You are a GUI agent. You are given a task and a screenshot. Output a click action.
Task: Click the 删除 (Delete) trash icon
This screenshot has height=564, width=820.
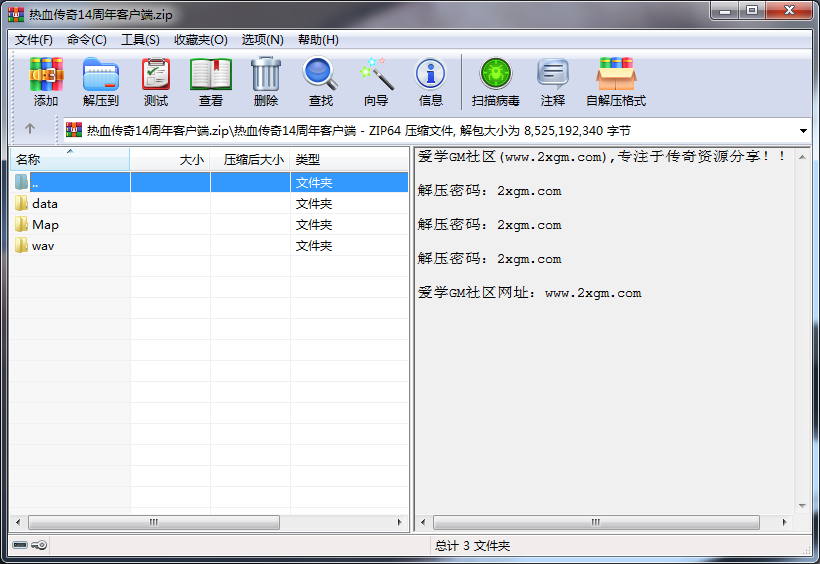tap(266, 74)
